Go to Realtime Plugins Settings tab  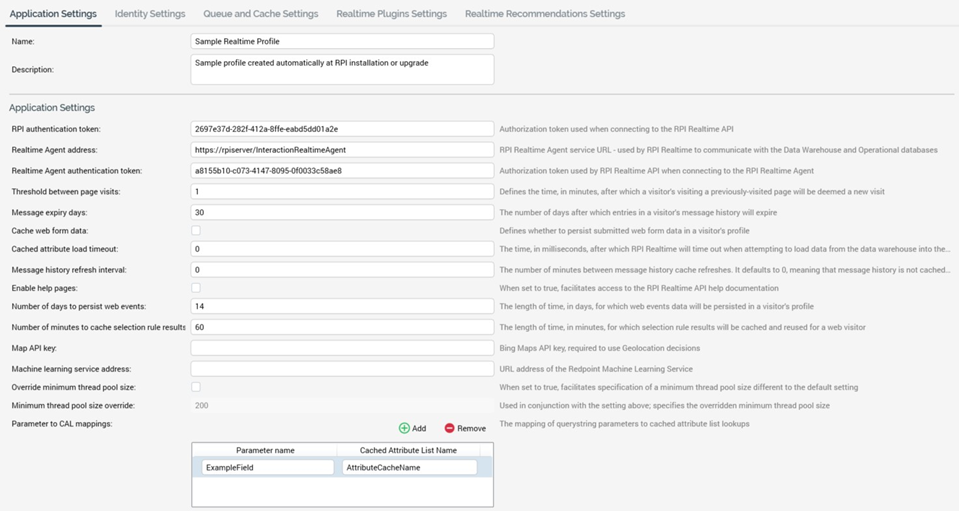point(391,14)
